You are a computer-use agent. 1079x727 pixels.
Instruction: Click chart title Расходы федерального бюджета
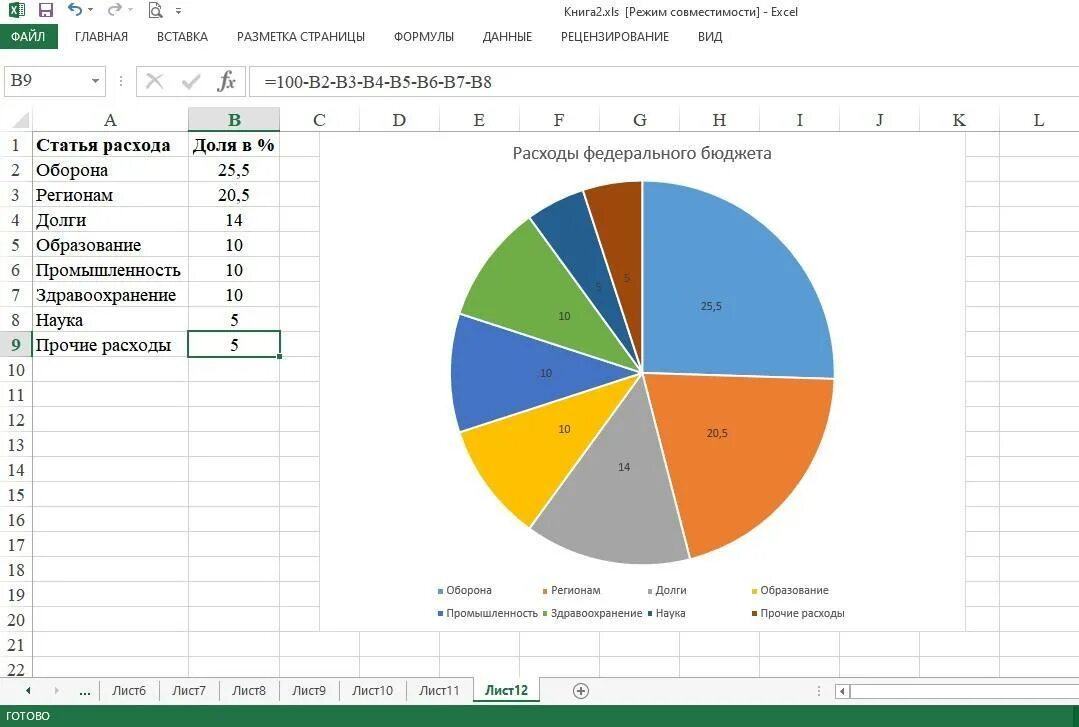642,153
